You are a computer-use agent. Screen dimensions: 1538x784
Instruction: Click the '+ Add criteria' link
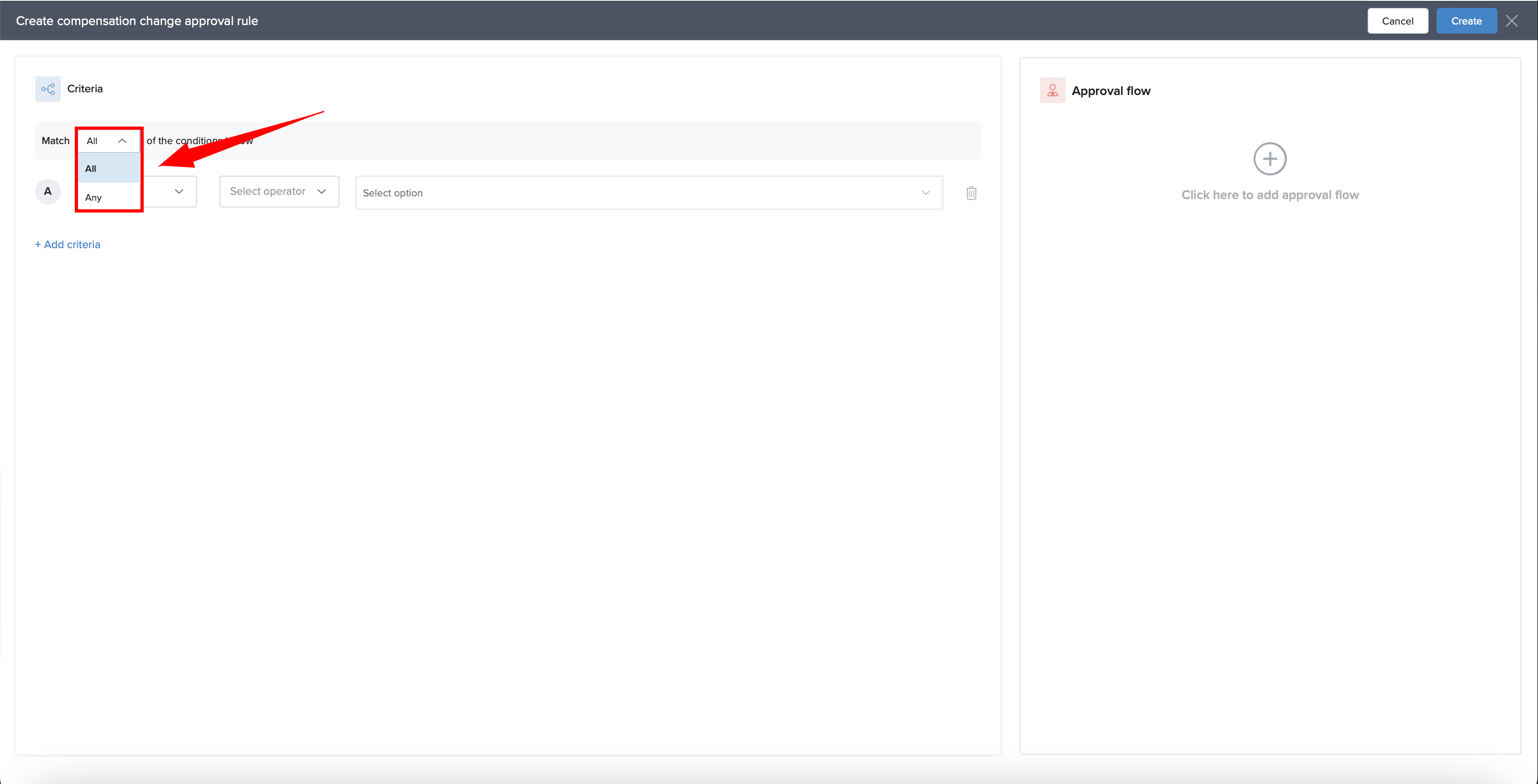coord(68,244)
